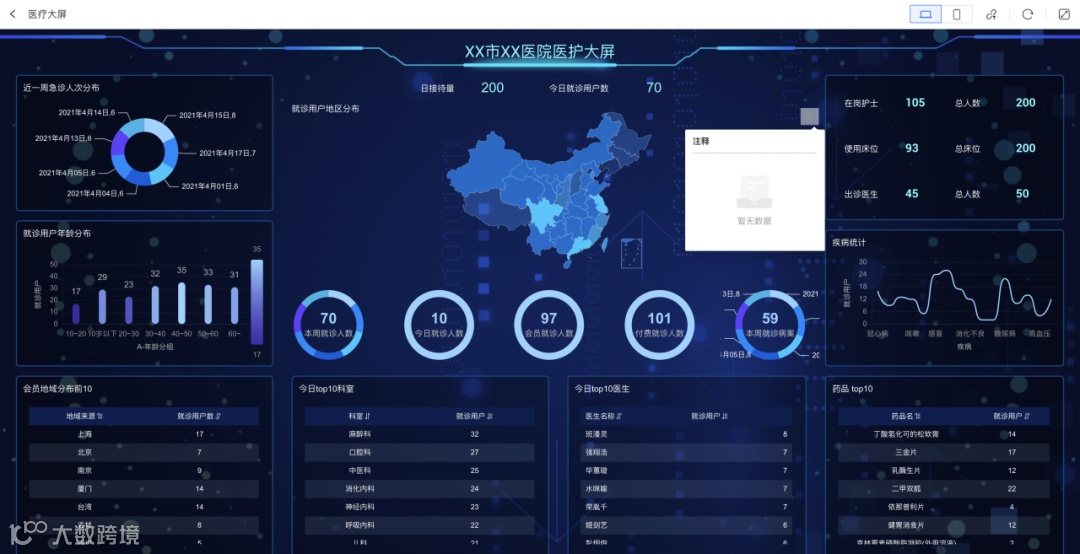Screen dimensions: 1080x554
Task: Click the donut chart in 近一周急诊人次分布
Action: (145, 152)
